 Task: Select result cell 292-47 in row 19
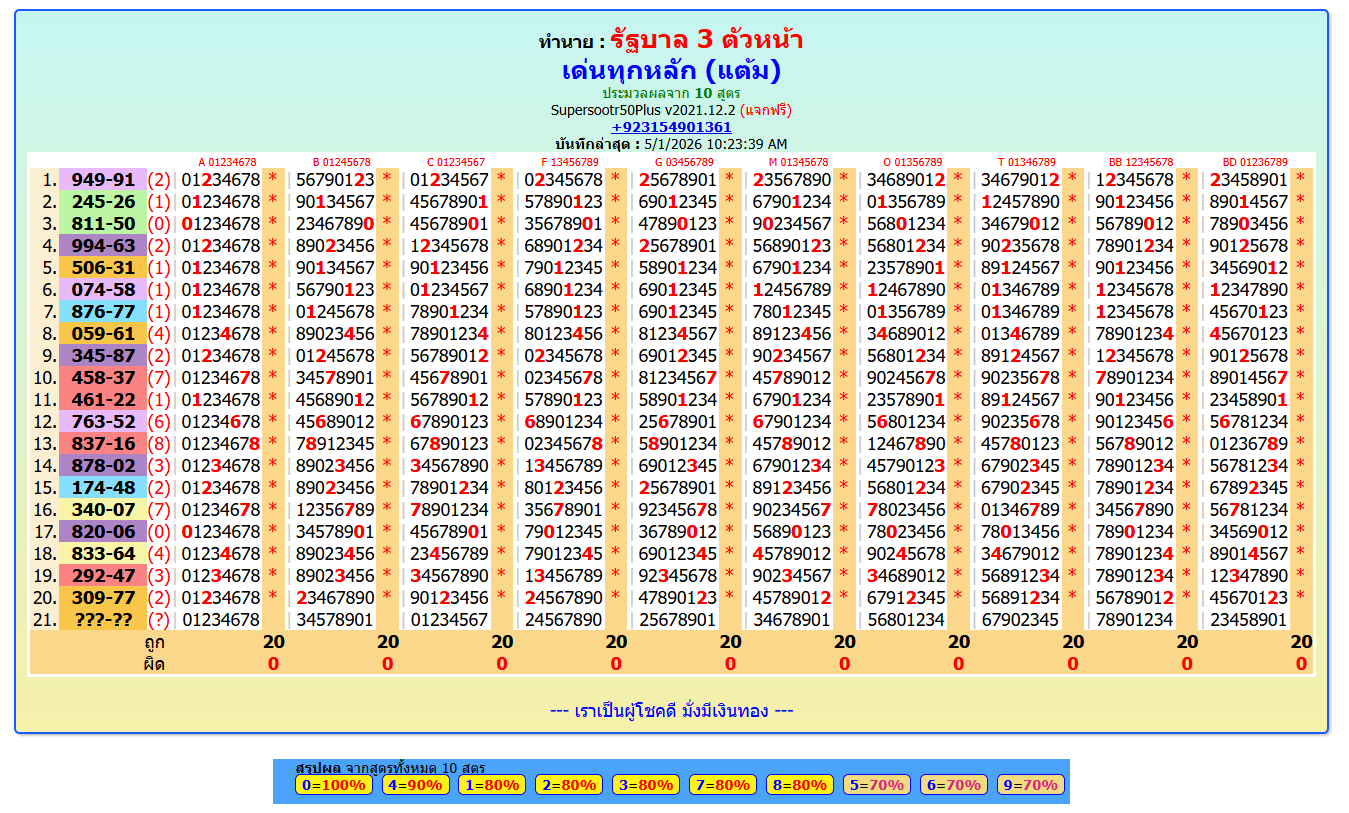click(x=103, y=576)
